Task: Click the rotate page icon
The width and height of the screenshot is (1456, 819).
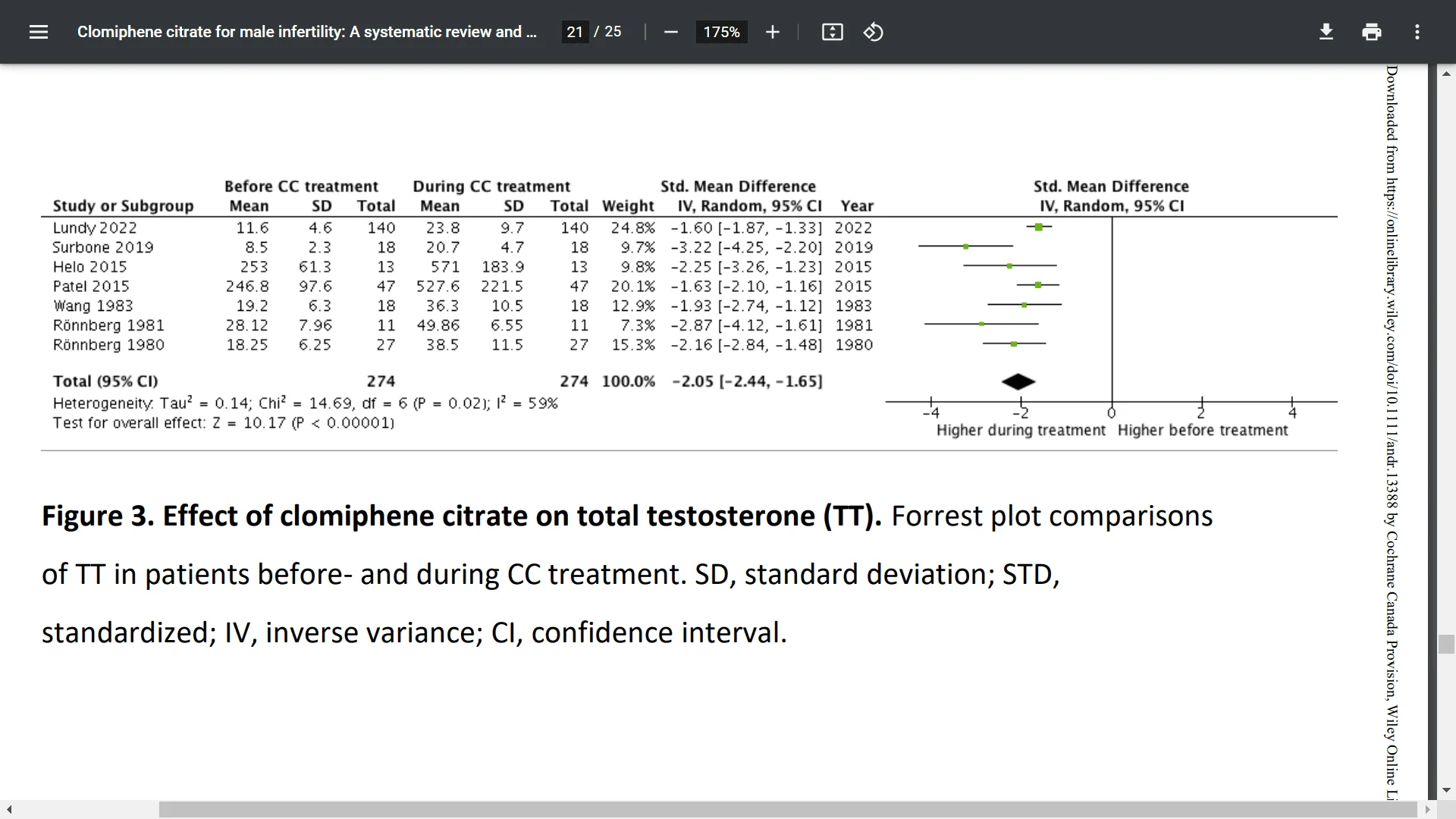Action: [x=872, y=32]
